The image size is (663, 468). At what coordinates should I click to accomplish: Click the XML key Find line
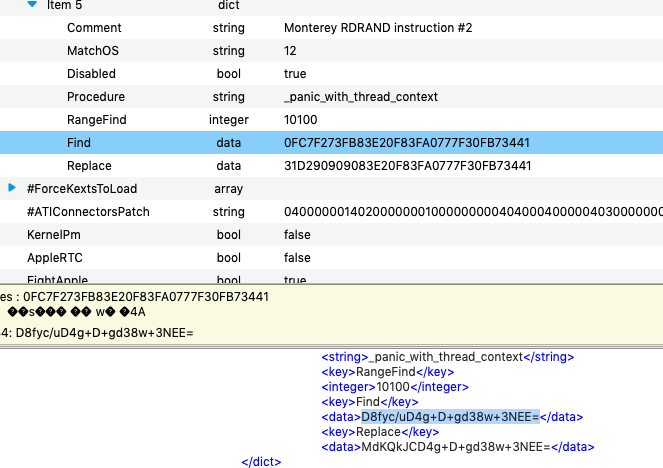click(x=370, y=402)
